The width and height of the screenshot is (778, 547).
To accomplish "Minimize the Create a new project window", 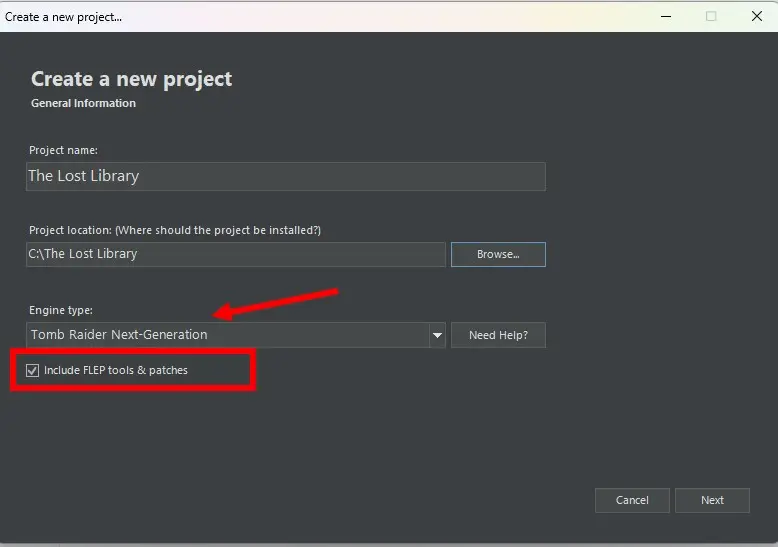I will (x=665, y=16).
